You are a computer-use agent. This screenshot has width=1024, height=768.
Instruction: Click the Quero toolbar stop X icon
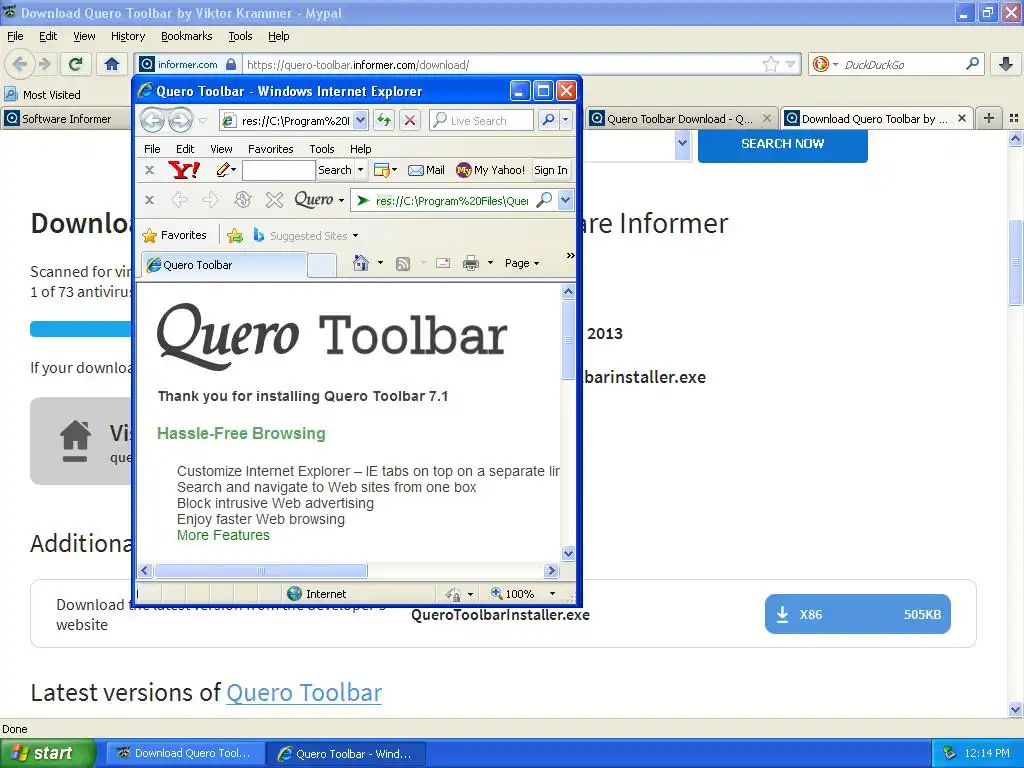click(274, 200)
